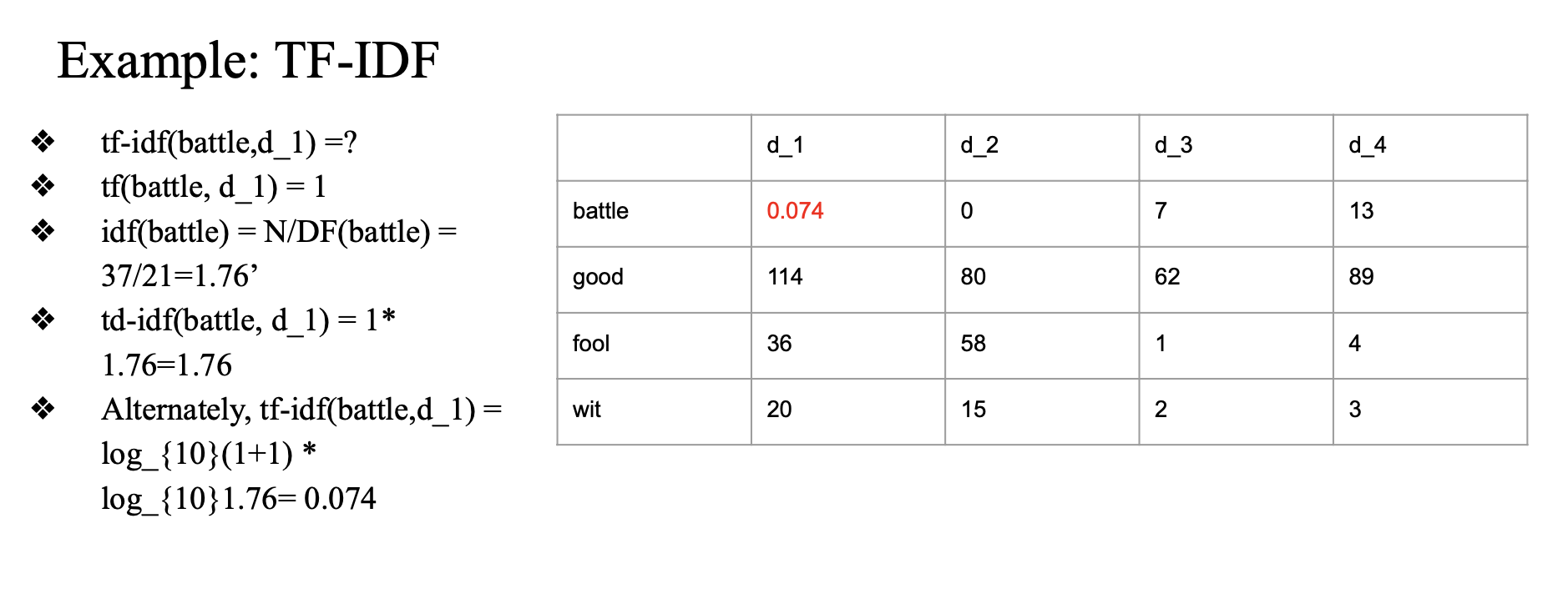Click the diamond bullet beside td-idf(battle, d_1)
This screenshot has width=1568, height=604.
pos(43,319)
